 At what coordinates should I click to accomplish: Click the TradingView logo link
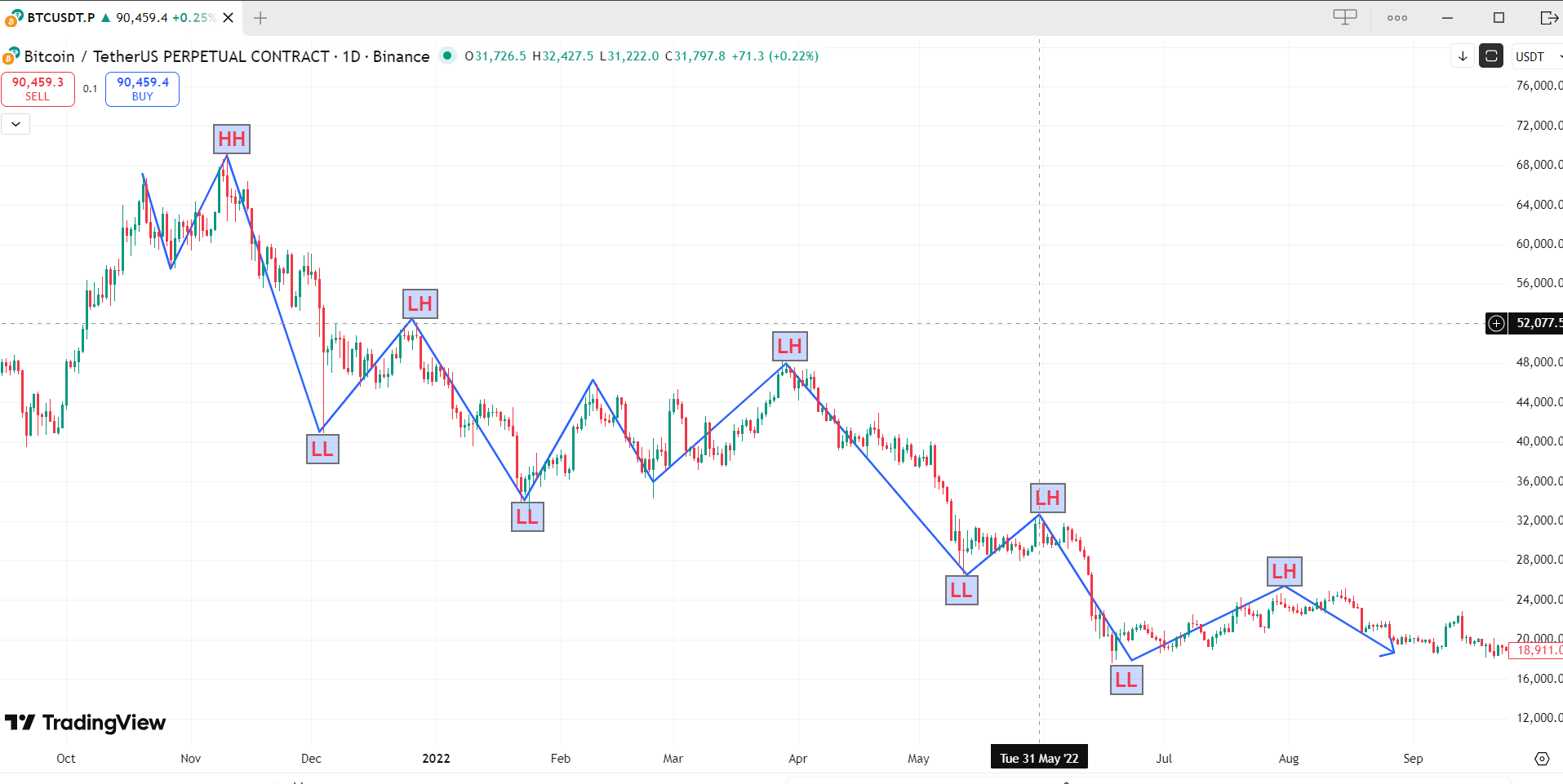pyautogui.click(x=86, y=723)
